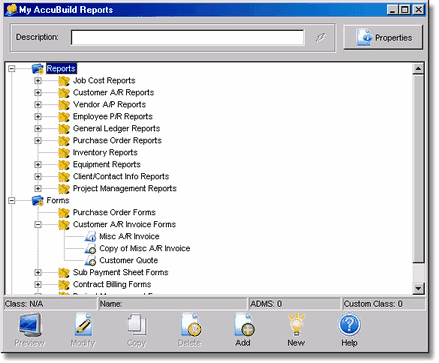This screenshot has width=439, height=363.
Task: Click the Class: N/A status field
Action: pos(50,304)
